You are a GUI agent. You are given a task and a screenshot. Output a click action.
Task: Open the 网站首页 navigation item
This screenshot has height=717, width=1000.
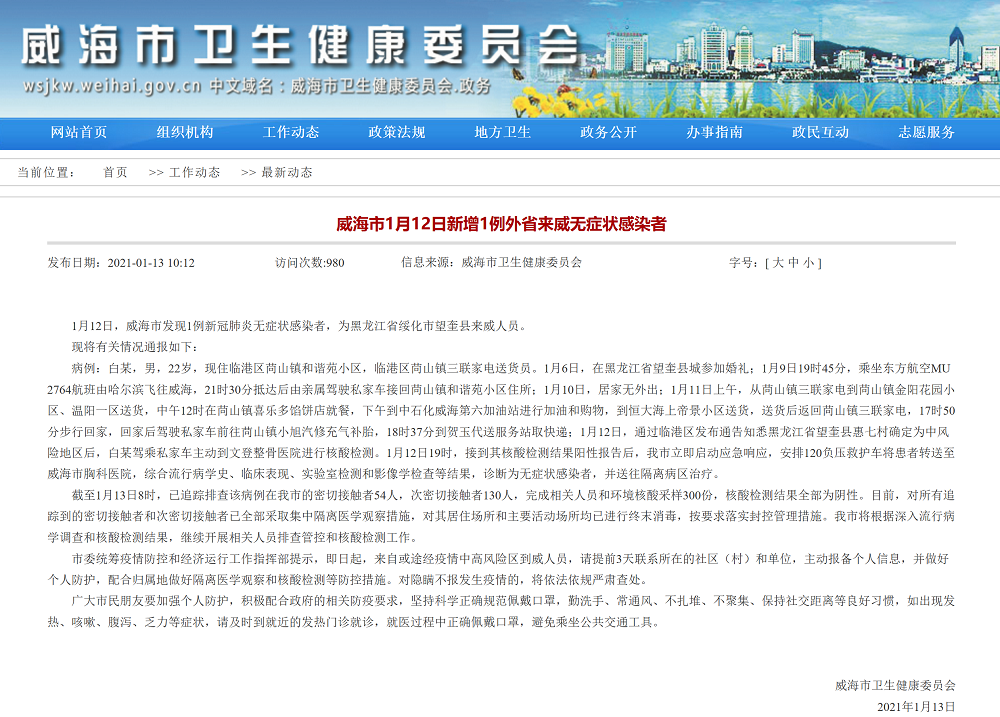click(x=79, y=132)
